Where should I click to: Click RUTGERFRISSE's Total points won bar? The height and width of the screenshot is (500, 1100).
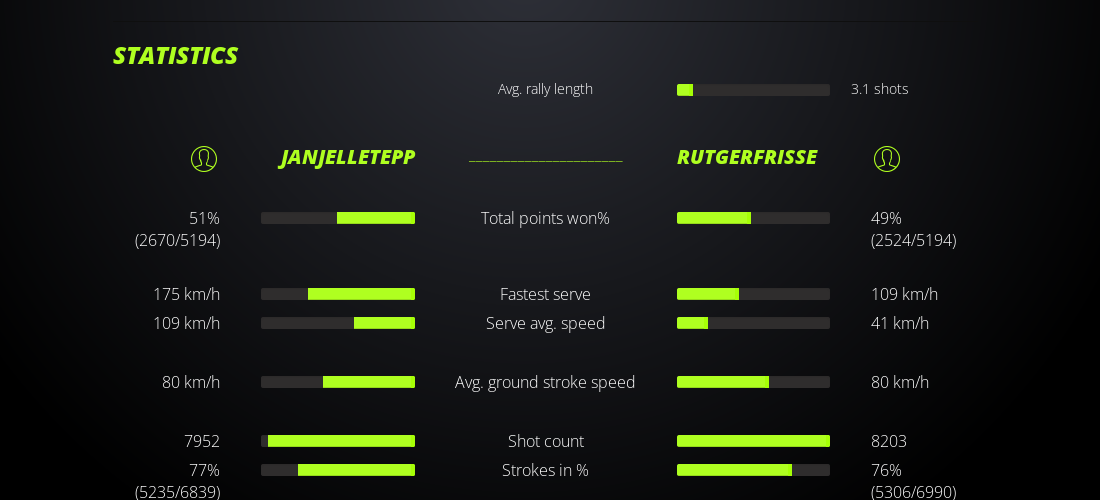coord(753,218)
